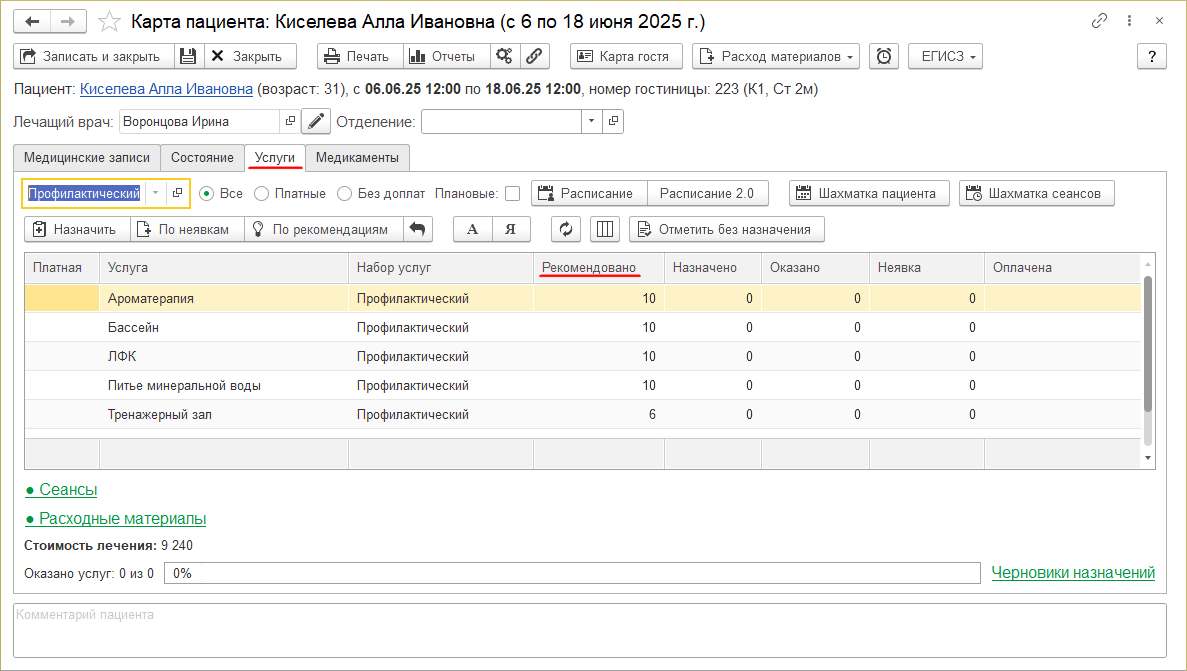1187x671 pixels.
Task: Switch to the "Медикаменты" tab
Action: [x=357, y=158]
